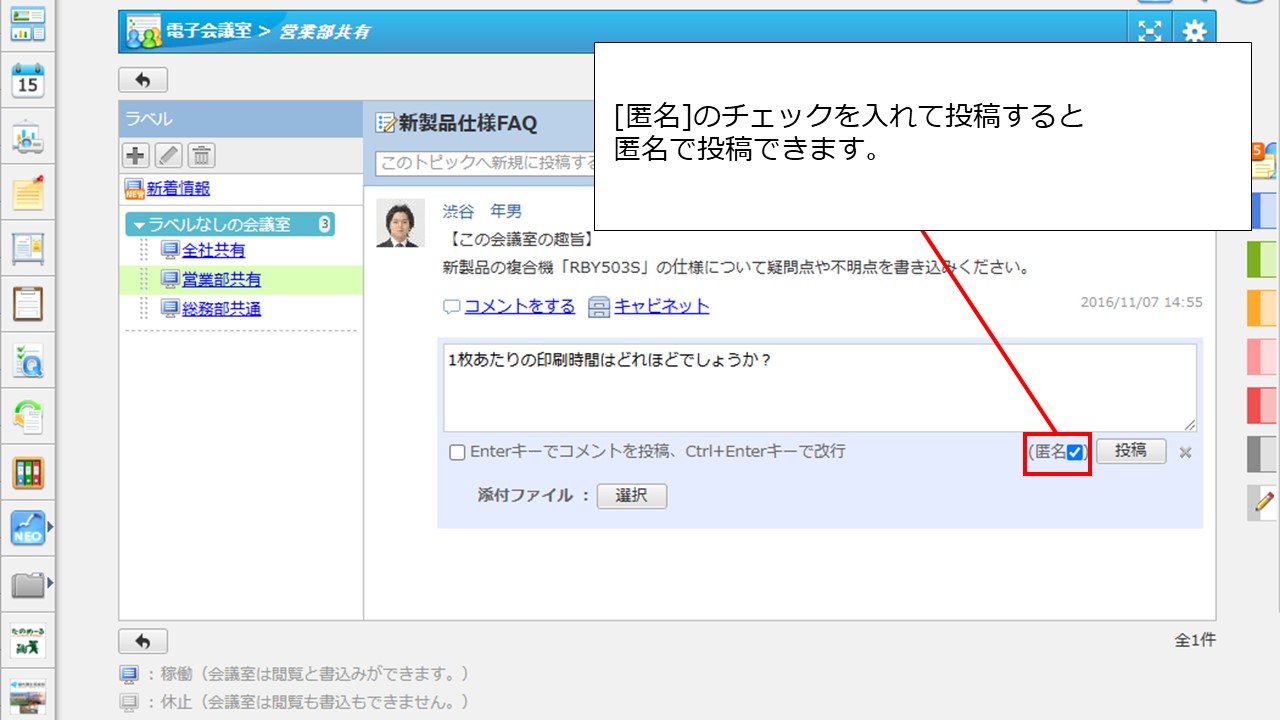The image size is (1280, 720).
Task: Select 総務部共通 conference room
Action: (221, 309)
